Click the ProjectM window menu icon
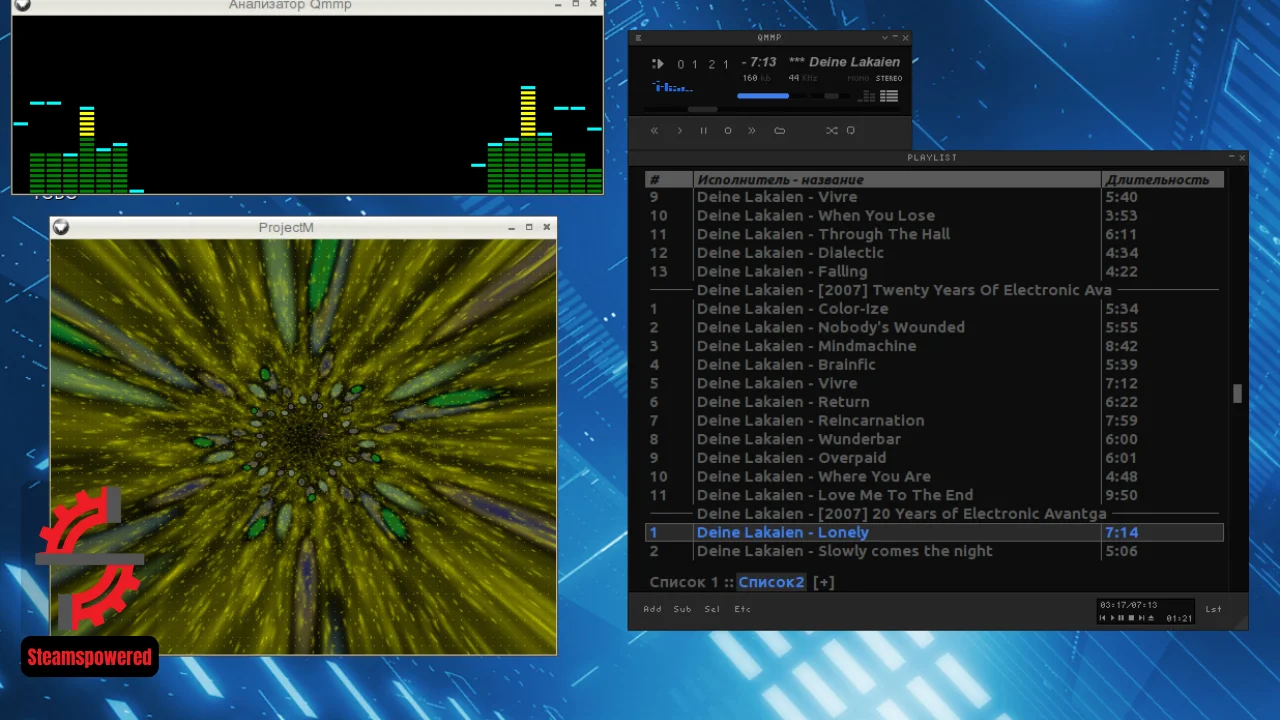 61,227
